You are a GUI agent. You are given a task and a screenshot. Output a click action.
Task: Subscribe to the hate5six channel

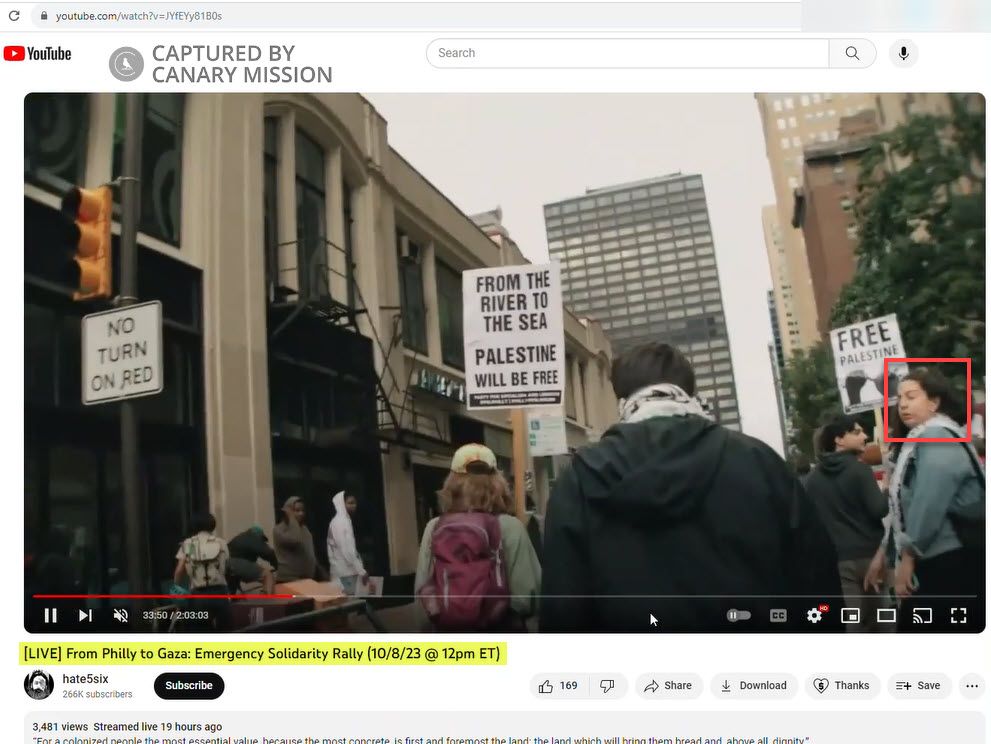[188, 685]
